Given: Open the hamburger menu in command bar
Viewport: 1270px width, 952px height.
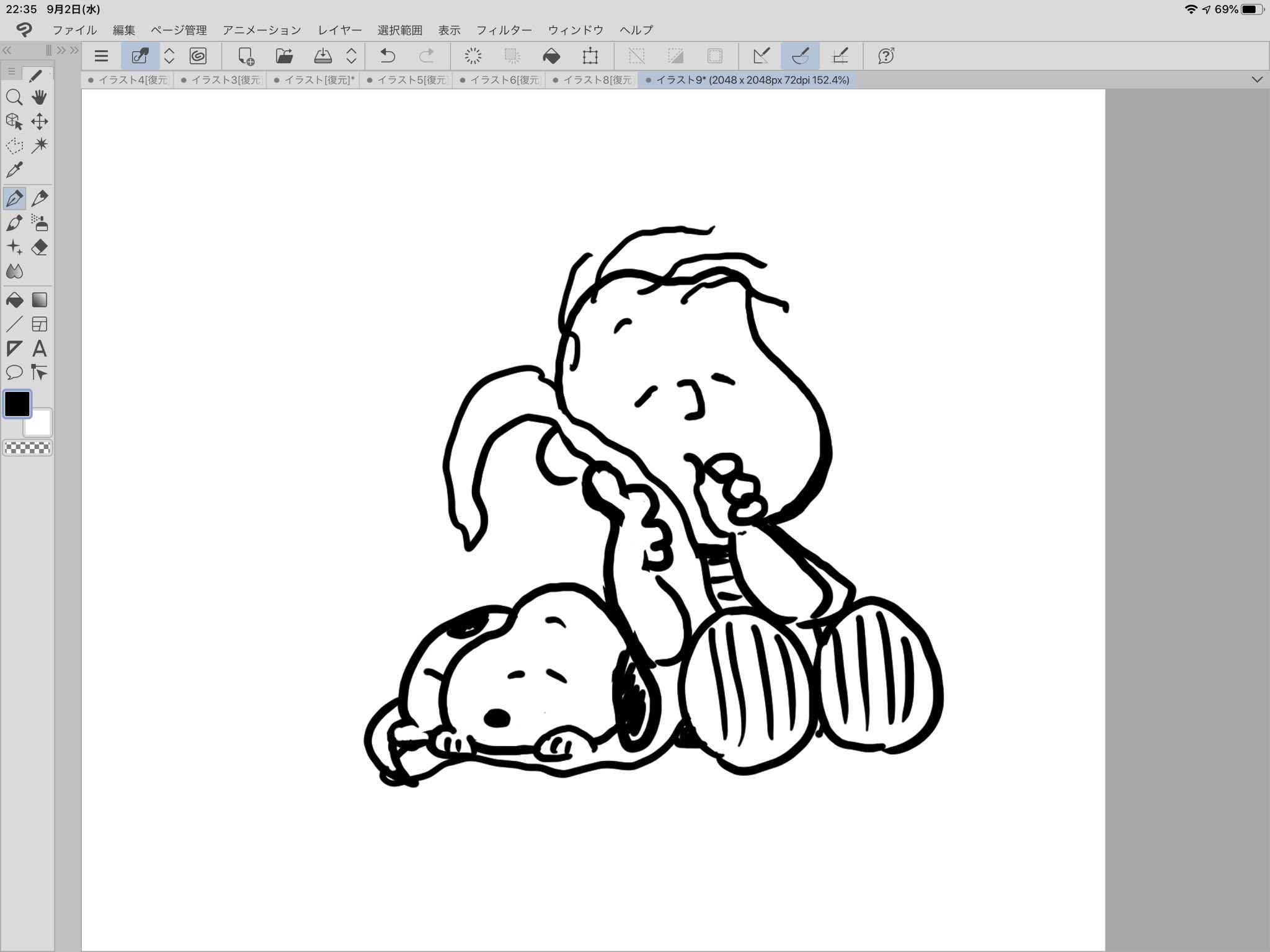Looking at the screenshot, I should (101, 56).
